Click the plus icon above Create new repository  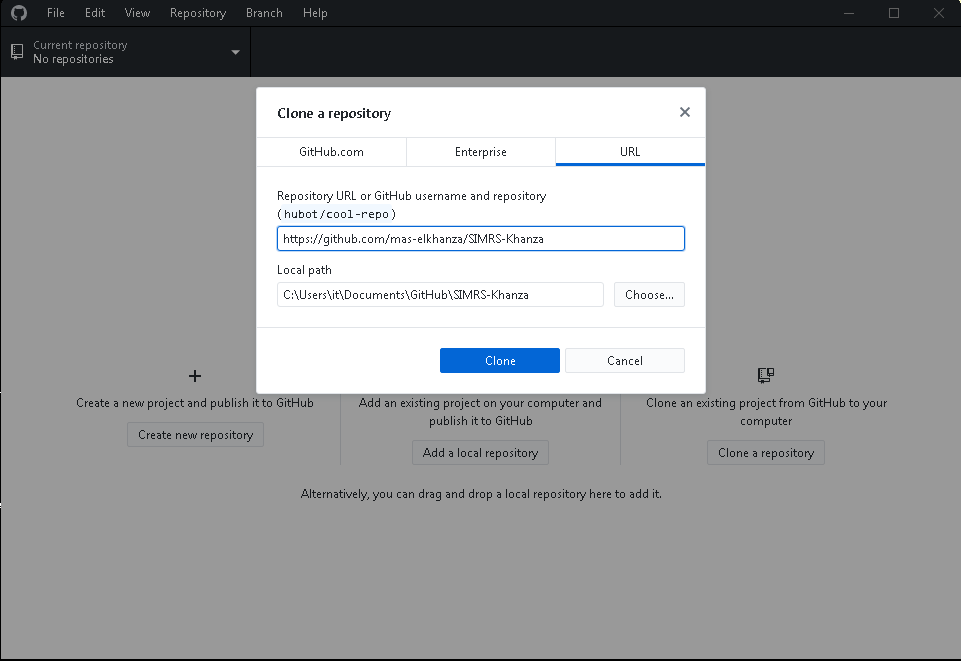(x=194, y=376)
